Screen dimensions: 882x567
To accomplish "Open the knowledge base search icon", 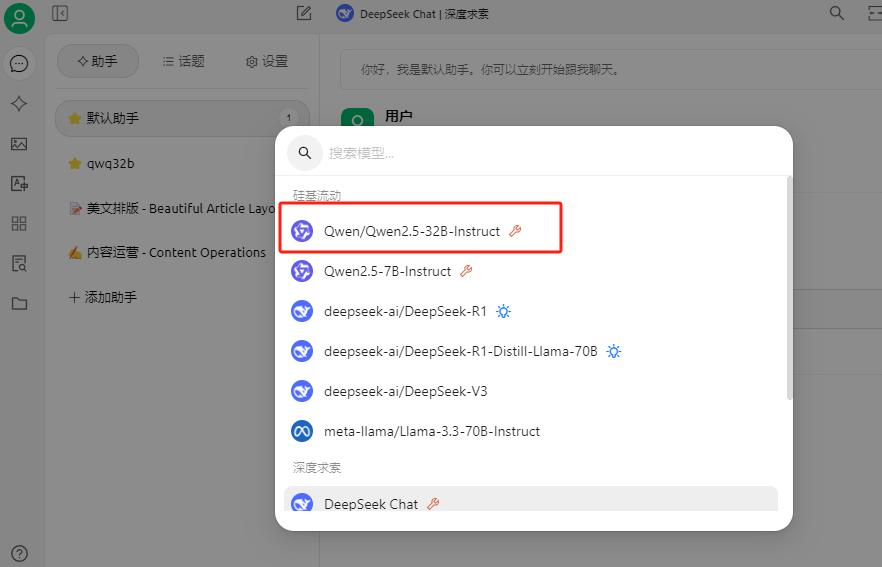I will [x=19, y=263].
